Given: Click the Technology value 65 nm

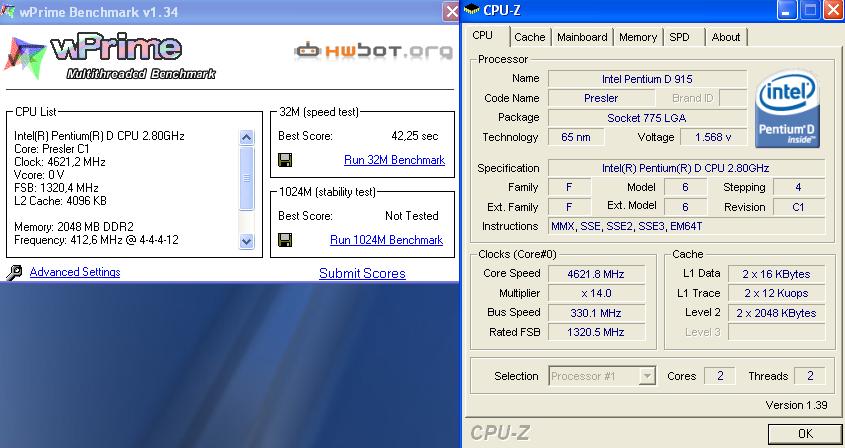Looking at the screenshot, I should click(576, 137).
